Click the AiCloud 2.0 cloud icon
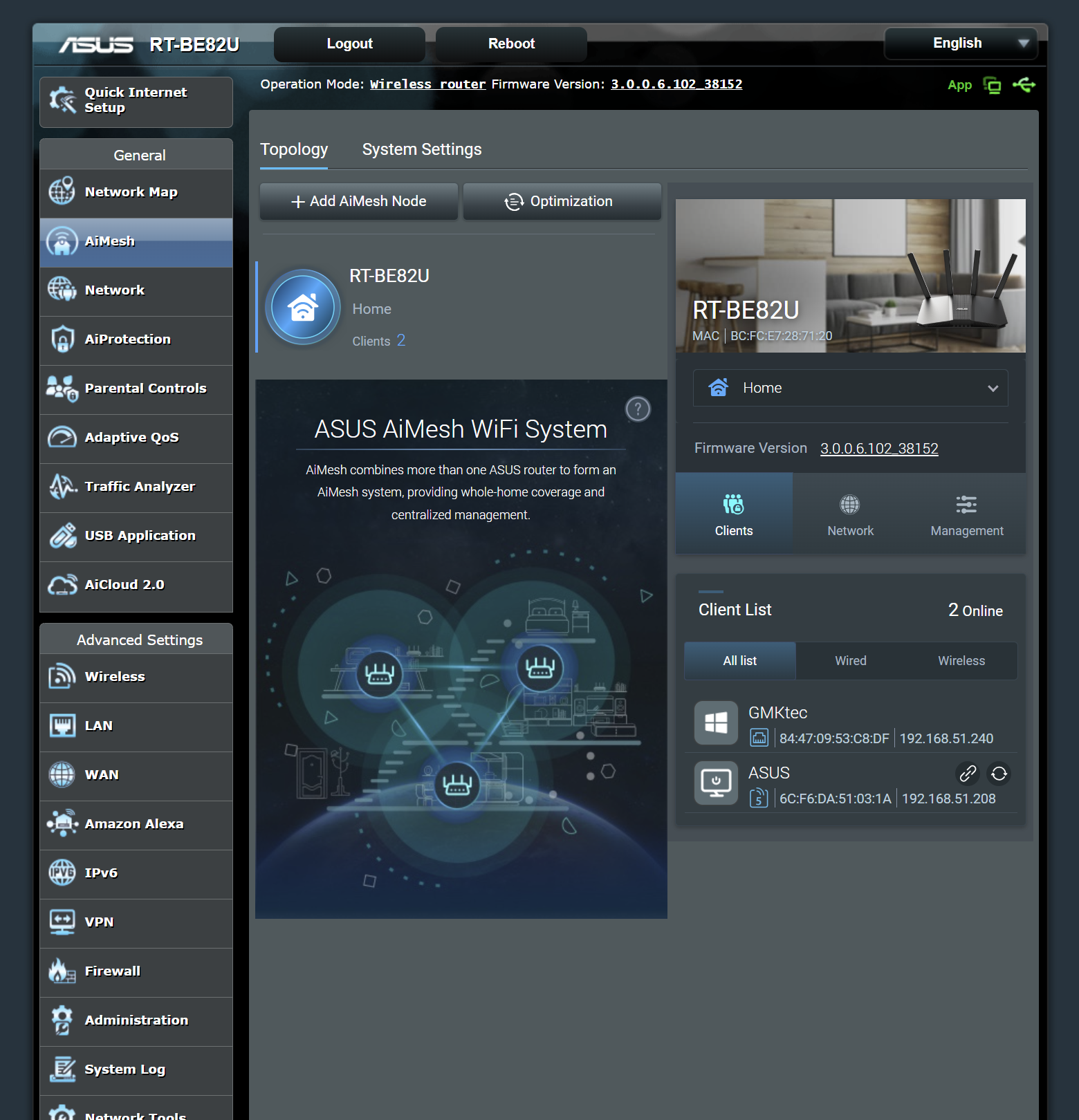The width and height of the screenshot is (1079, 1120). pyautogui.click(x=62, y=584)
